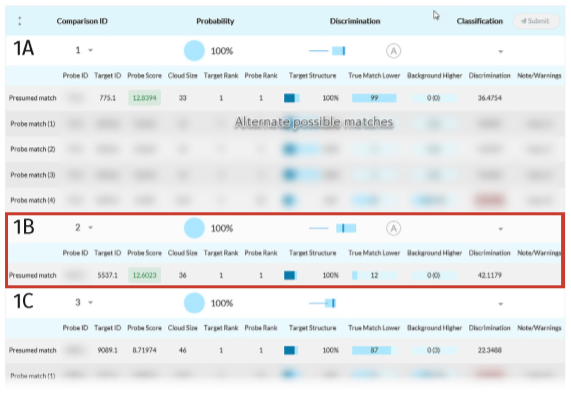Click discrimination value 36.4754
This screenshot has width=571, height=397.
pyautogui.click(x=489, y=98)
